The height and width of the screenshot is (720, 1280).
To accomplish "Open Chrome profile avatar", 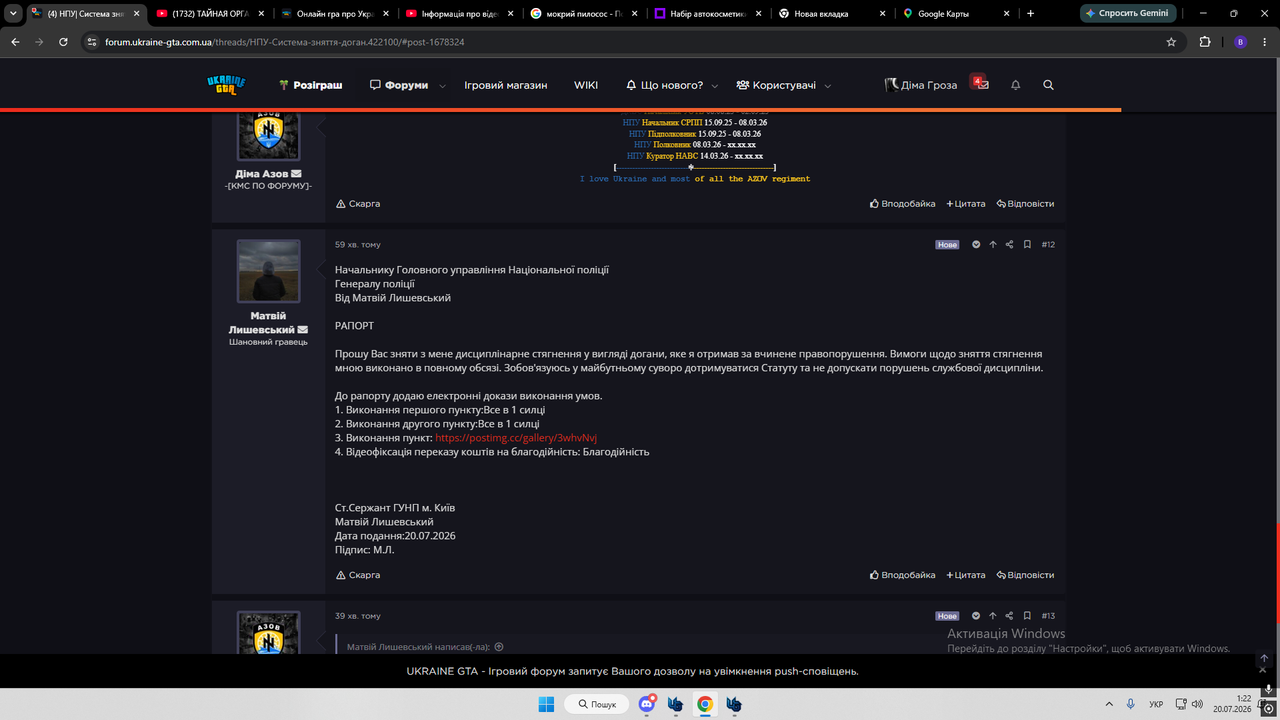I will tap(1241, 42).
